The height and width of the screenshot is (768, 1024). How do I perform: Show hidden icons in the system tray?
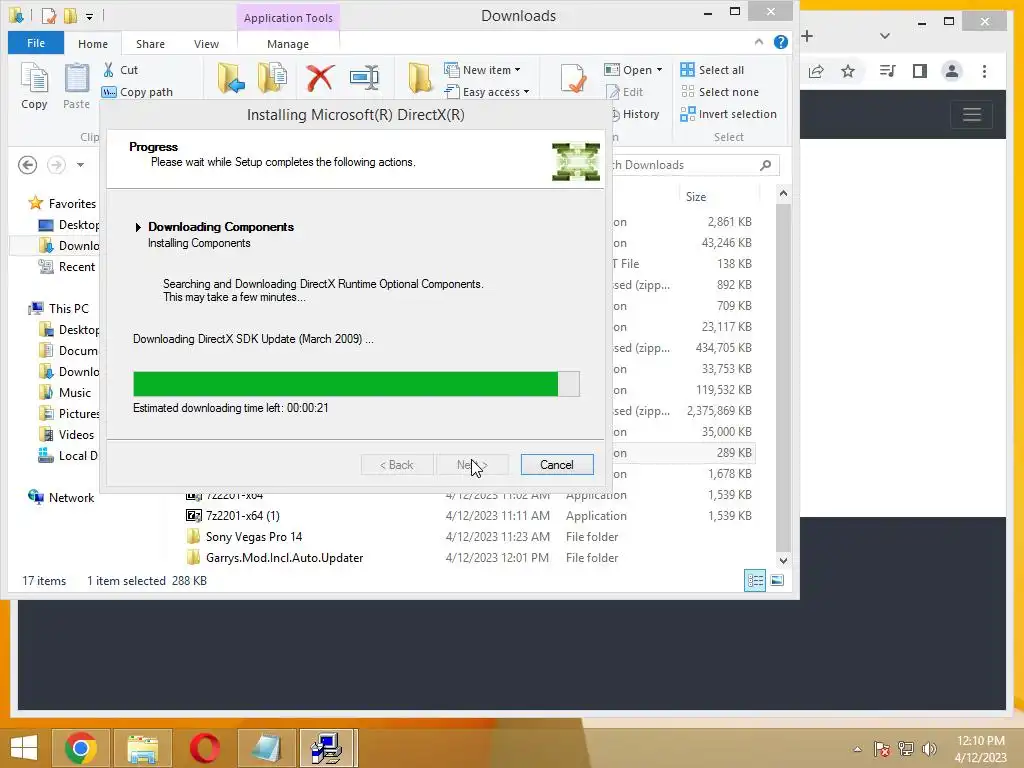[857, 749]
